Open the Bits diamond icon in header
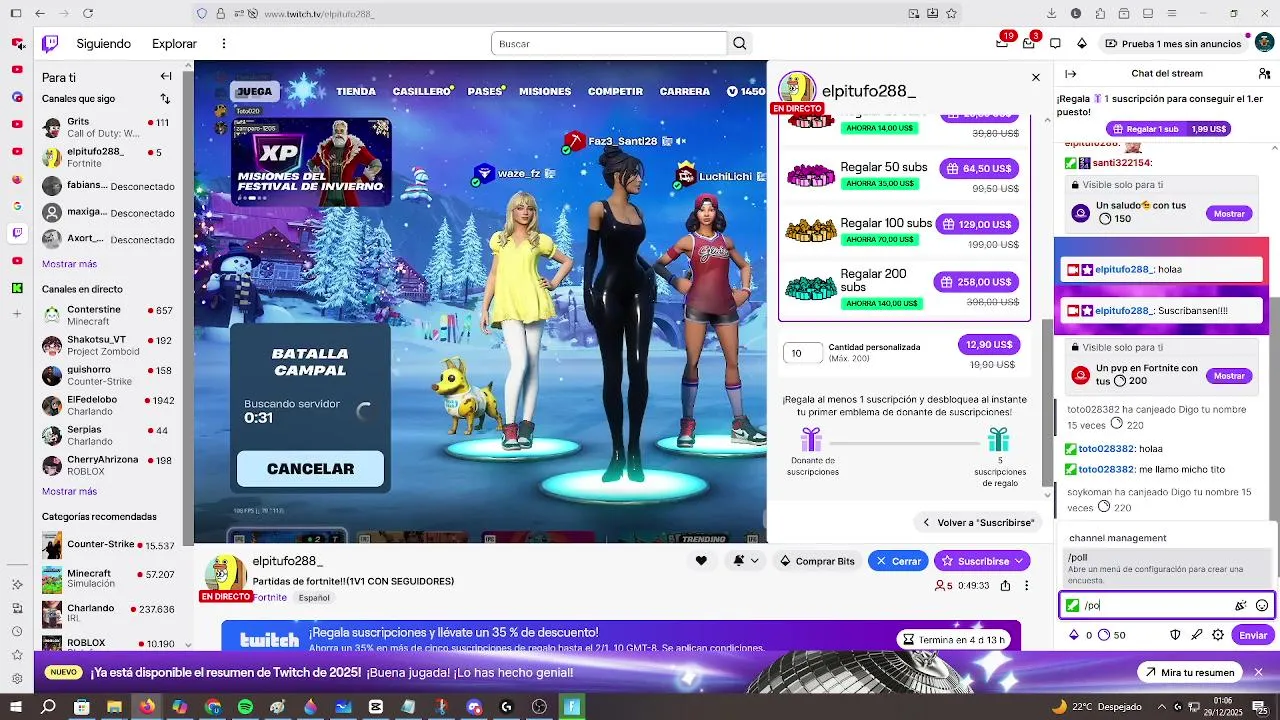Viewport: 1280px width, 720px height. click(x=1082, y=44)
